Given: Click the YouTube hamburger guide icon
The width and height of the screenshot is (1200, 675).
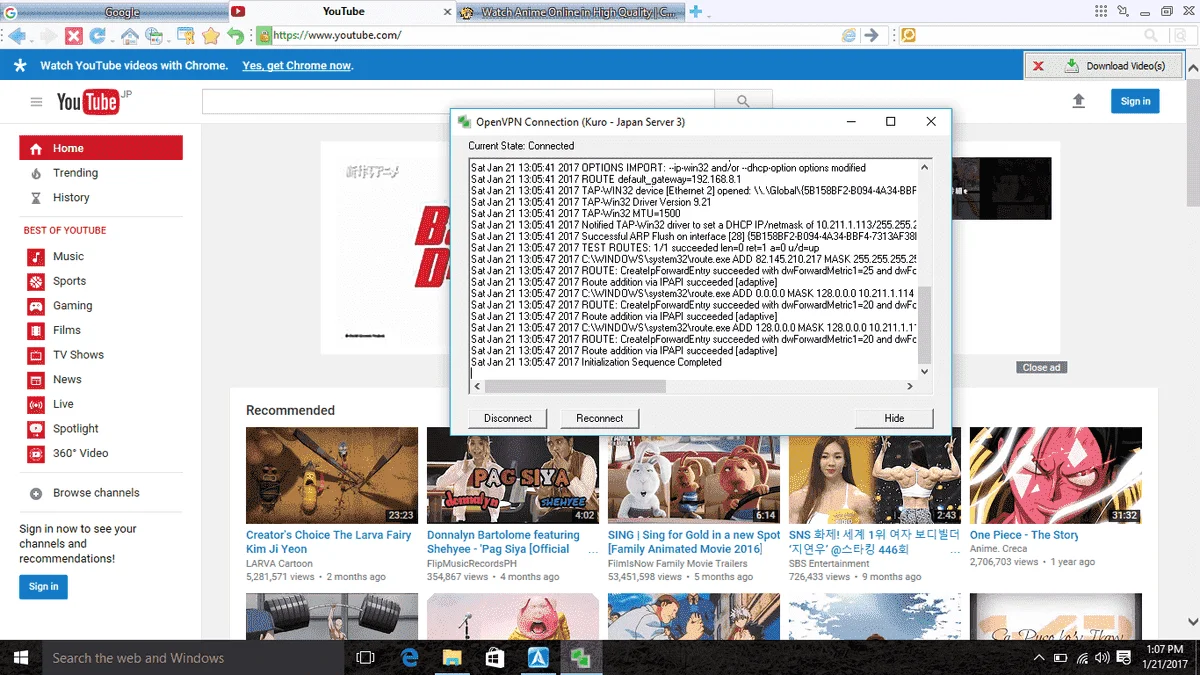Looking at the screenshot, I should pyautogui.click(x=36, y=102).
